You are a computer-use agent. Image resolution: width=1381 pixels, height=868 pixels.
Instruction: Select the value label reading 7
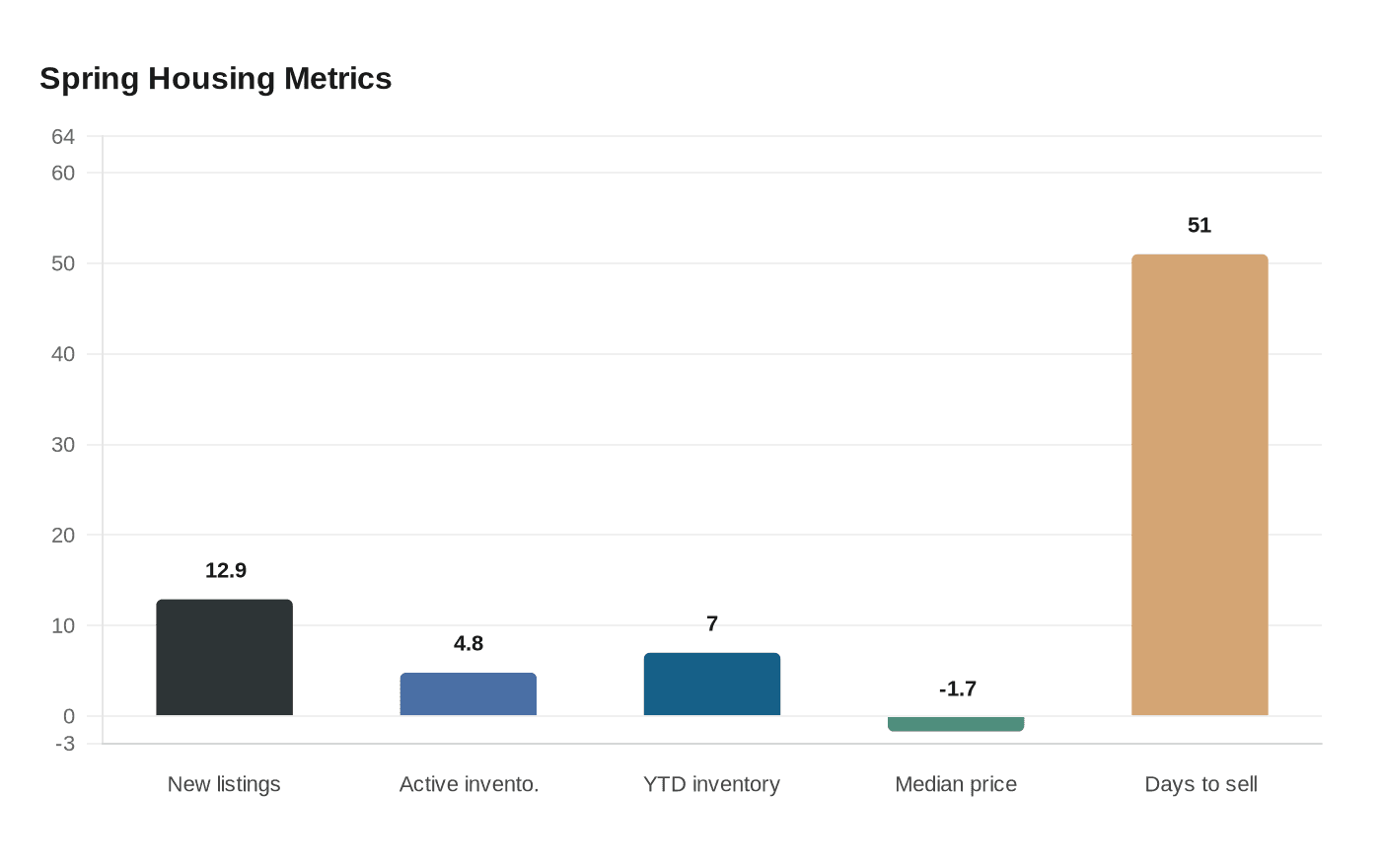(x=712, y=623)
